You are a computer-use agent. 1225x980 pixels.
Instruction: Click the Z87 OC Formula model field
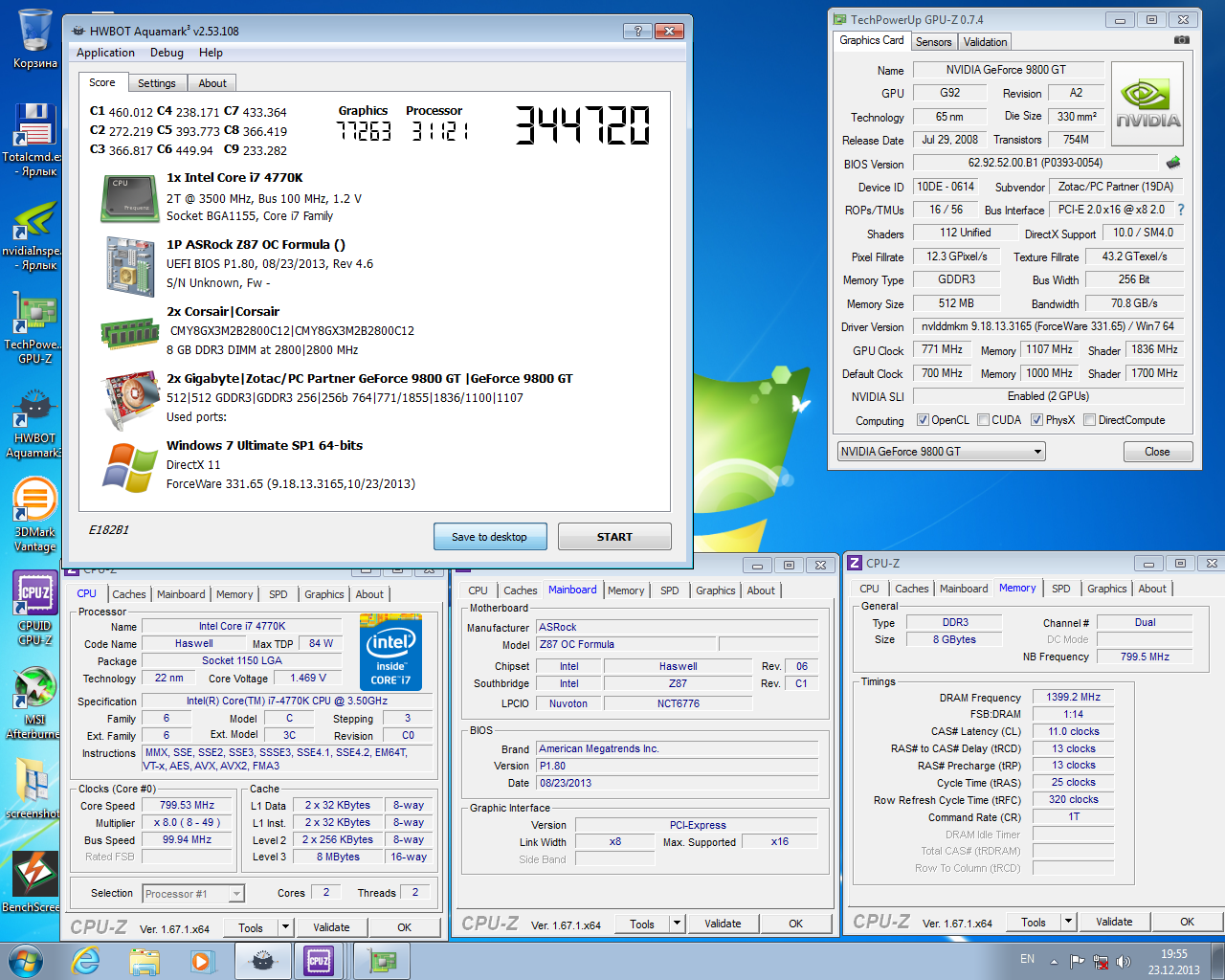[625, 644]
